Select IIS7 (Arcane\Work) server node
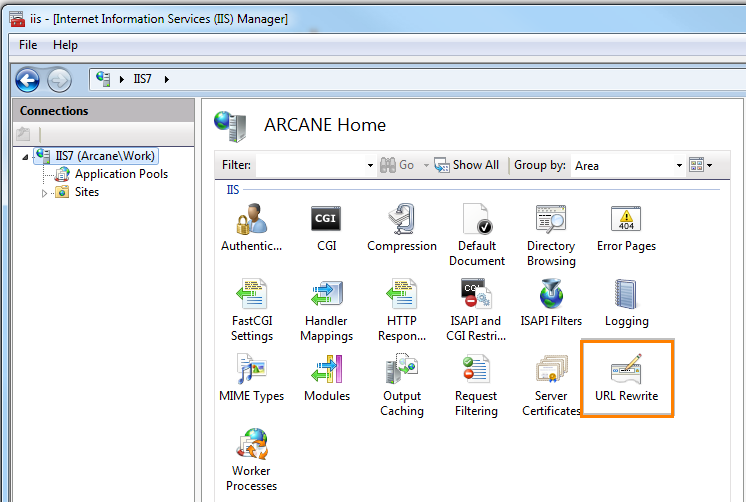 point(97,156)
